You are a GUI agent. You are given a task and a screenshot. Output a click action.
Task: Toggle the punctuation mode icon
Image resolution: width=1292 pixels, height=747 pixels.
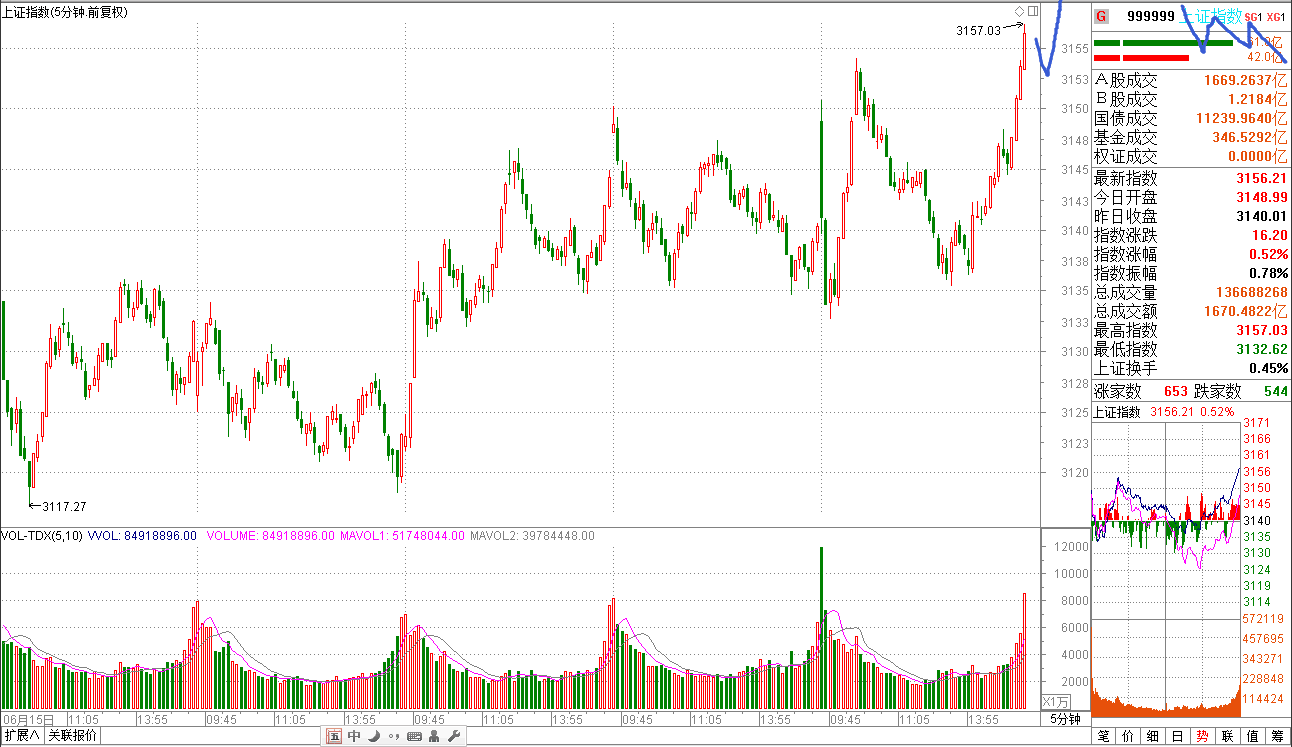pyautogui.click(x=394, y=737)
